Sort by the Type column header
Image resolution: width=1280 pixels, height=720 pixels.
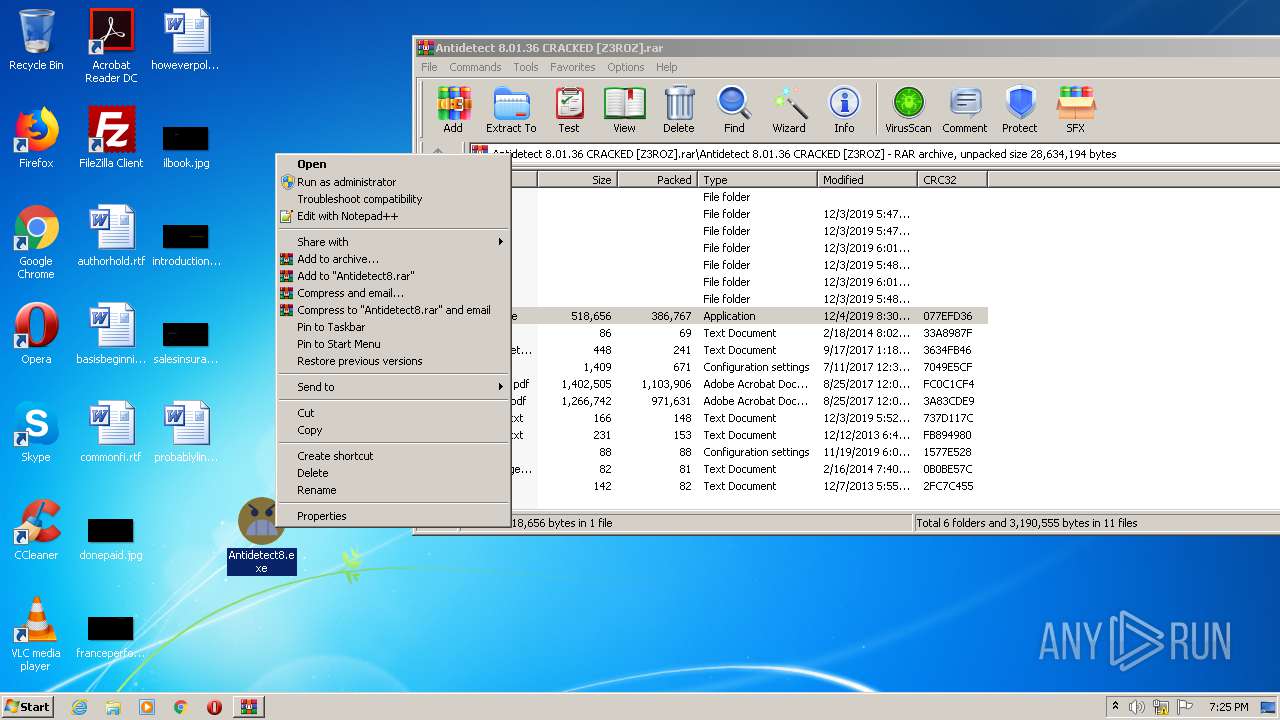[757, 180]
